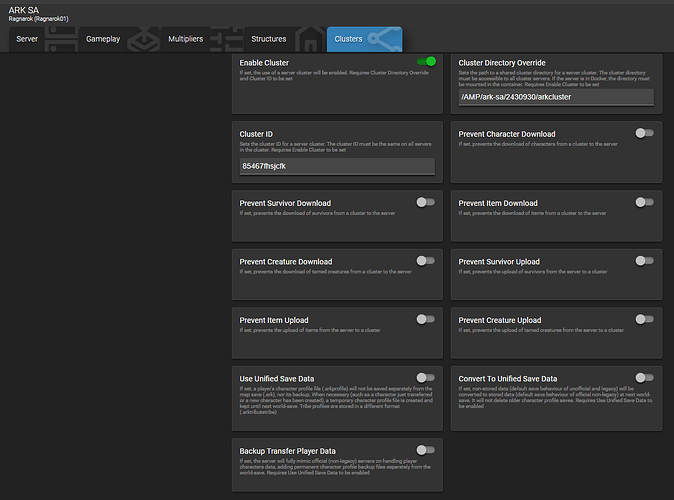
Task: Click the Prevent Creature Upload label
Action: [x=500, y=320]
